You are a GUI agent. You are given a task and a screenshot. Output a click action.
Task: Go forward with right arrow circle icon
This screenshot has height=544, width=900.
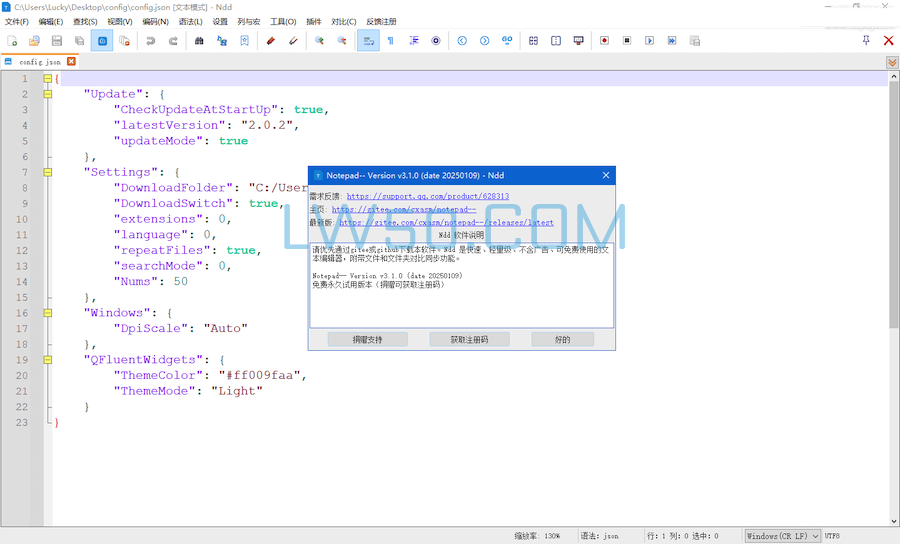pyautogui.click(x=484, y=41)
